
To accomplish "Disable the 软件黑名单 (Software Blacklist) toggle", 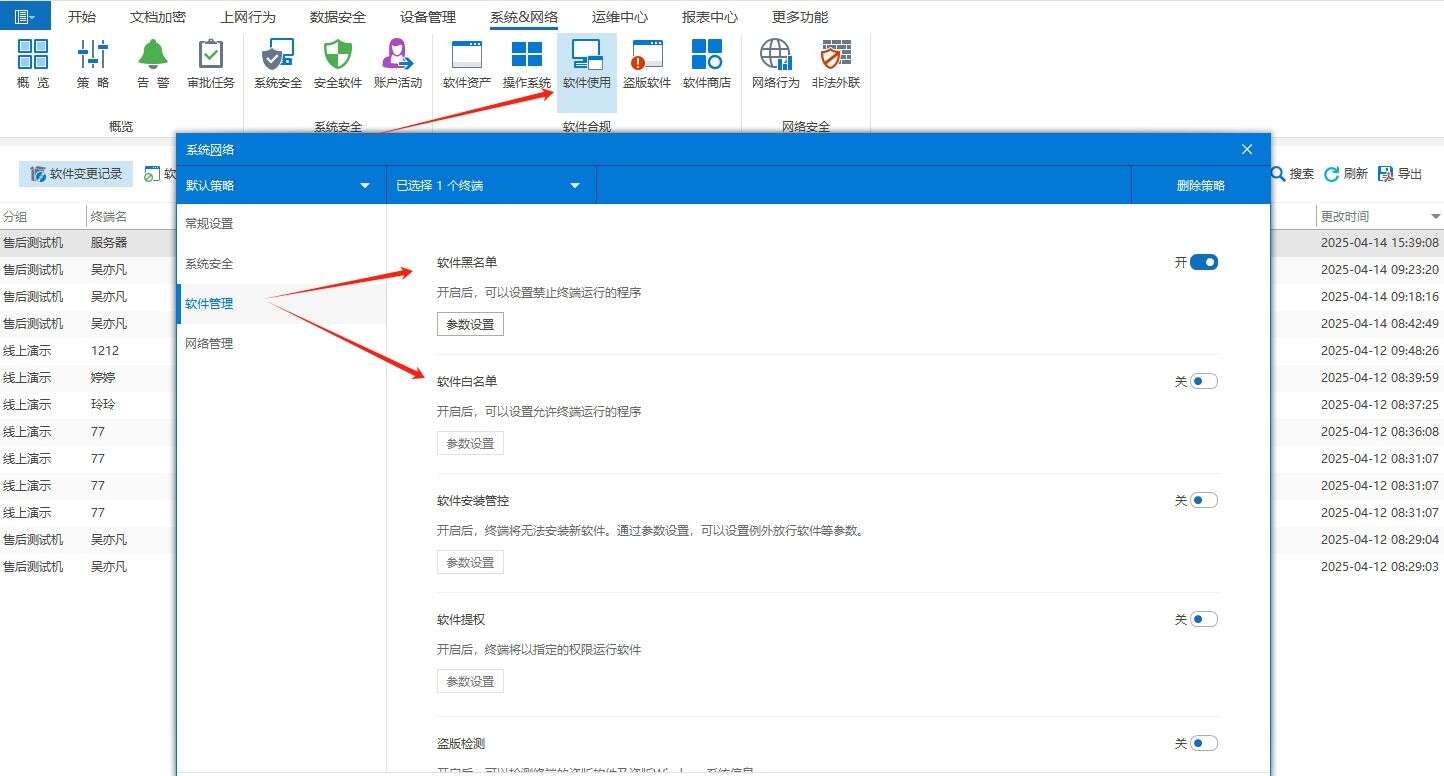I will 1204,262.
